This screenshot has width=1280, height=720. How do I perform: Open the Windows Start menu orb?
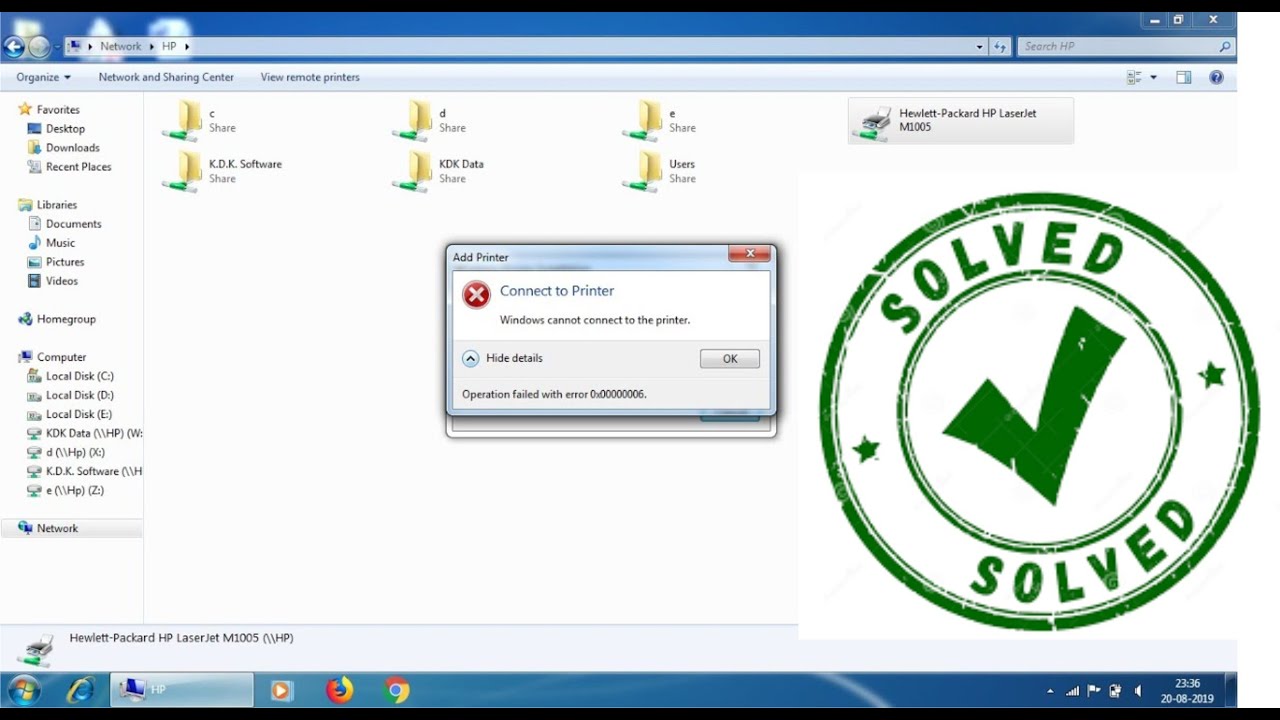pyautogui.click(x=24, y=690)
